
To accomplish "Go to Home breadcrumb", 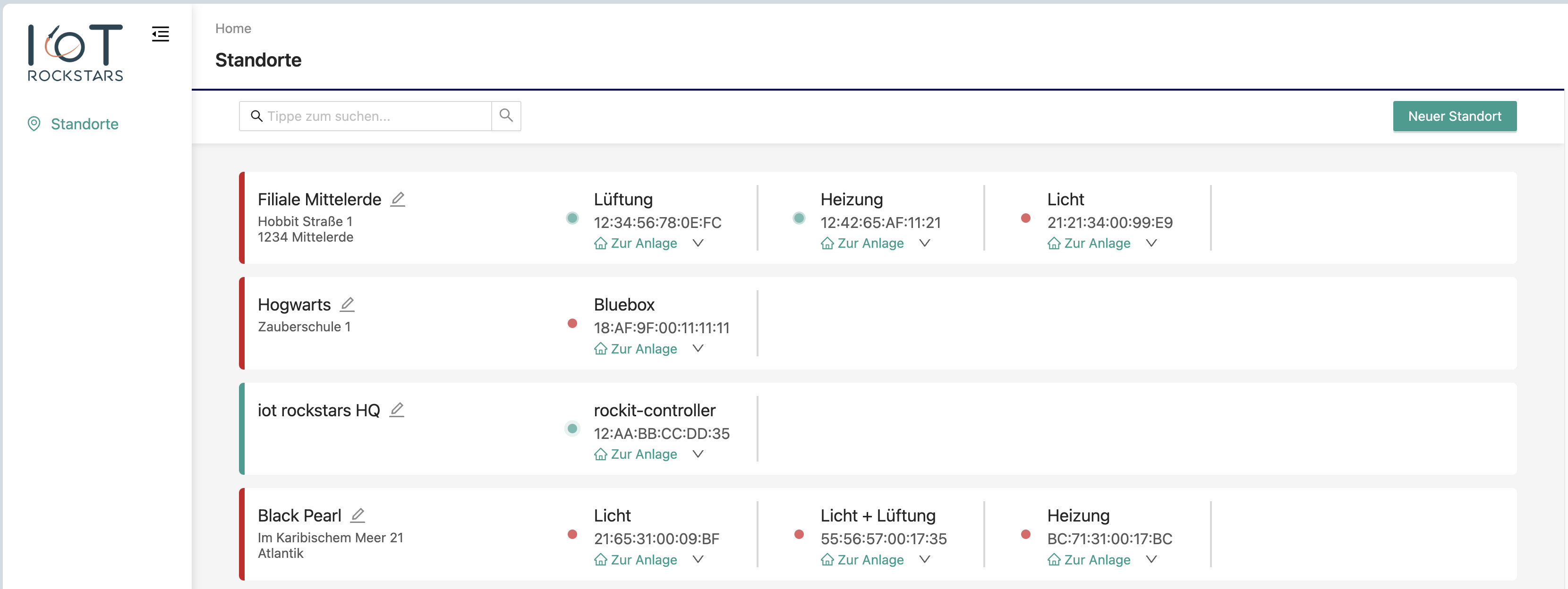I will (x=233, y=29).
